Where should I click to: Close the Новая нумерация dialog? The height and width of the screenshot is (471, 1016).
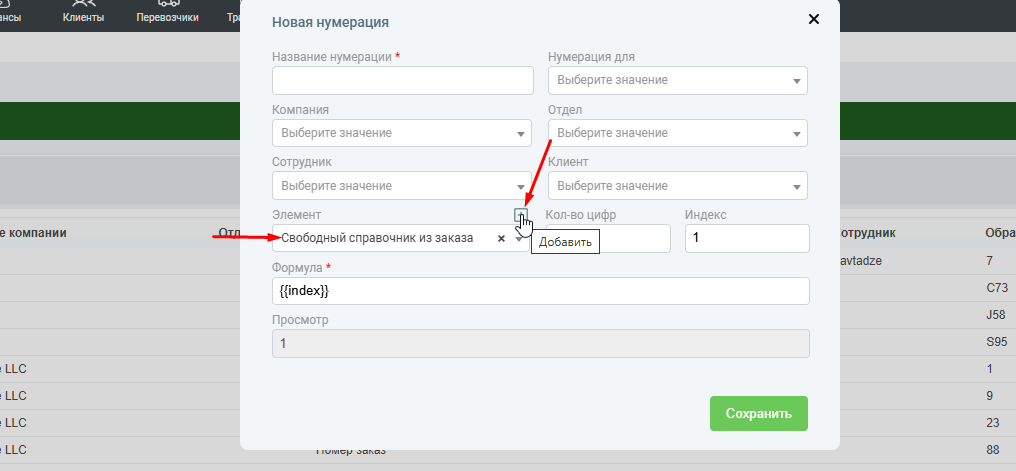tap(813, 19)
